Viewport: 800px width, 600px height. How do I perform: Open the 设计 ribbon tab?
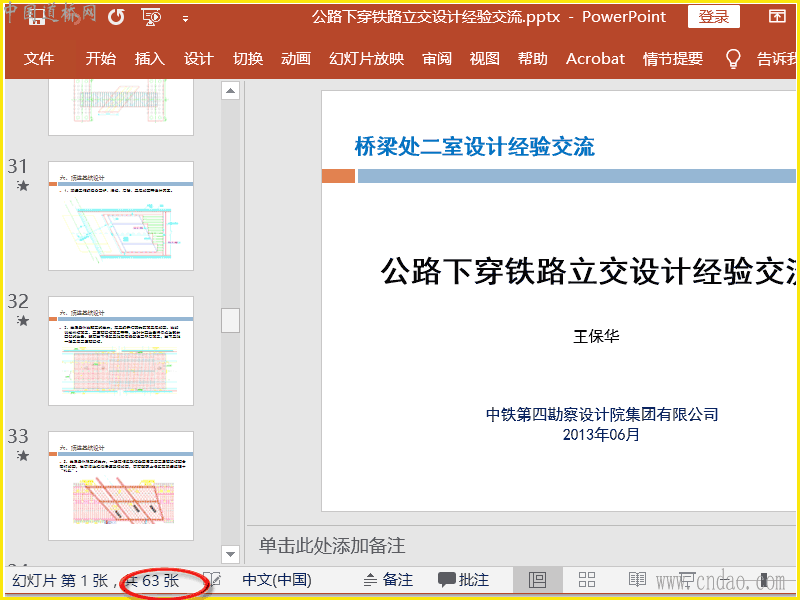[198, 59]
